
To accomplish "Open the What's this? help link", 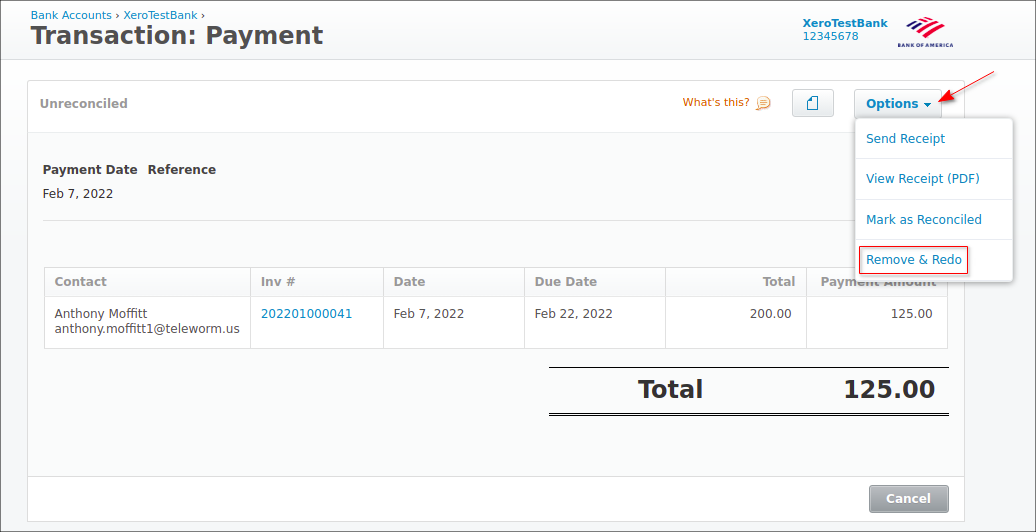I will (x=716, y=102).
